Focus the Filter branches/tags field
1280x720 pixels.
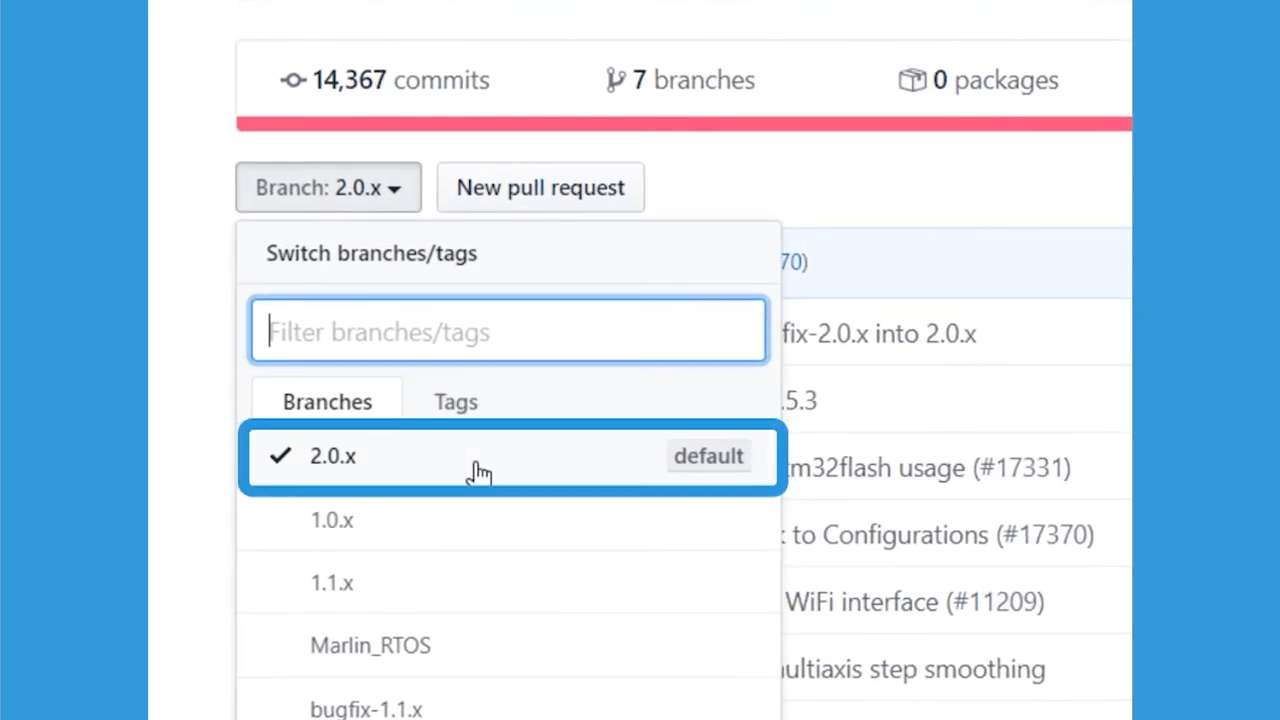pos(509,331)
